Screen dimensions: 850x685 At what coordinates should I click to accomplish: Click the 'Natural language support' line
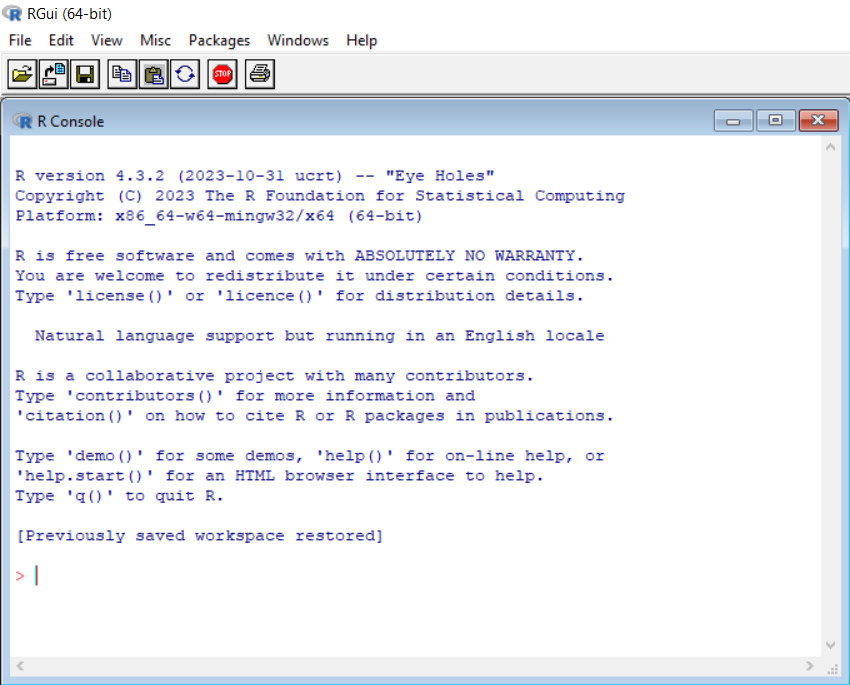point(320,336)
